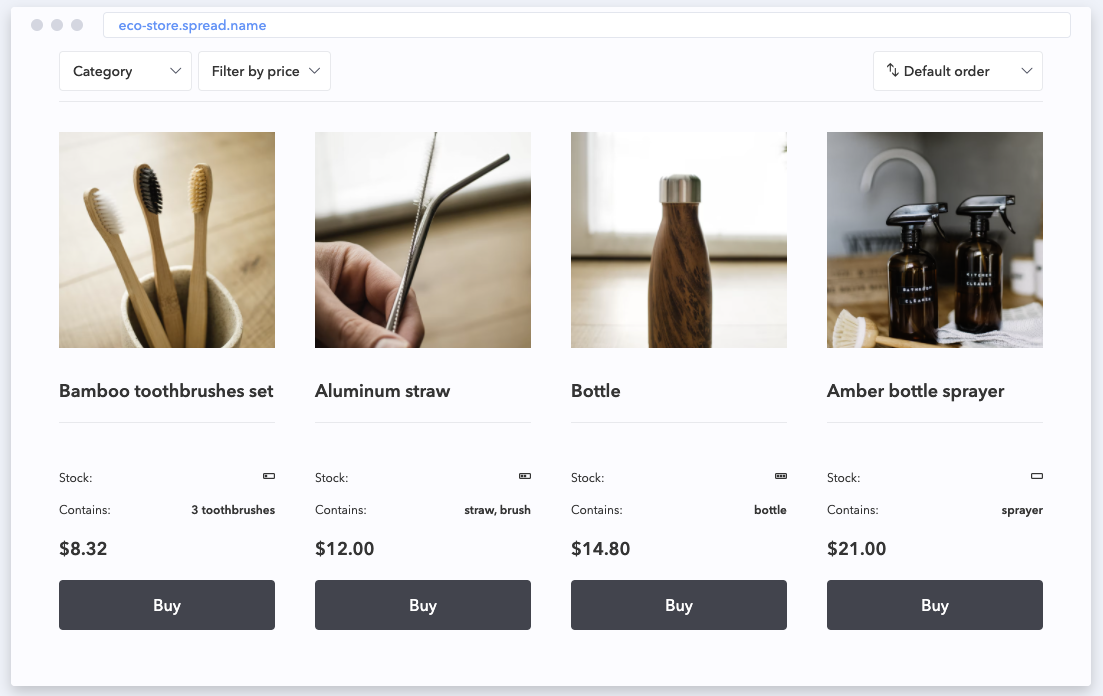1103x696 pixels.
Task: Open the Category dropdown
Action: [125, 71]
